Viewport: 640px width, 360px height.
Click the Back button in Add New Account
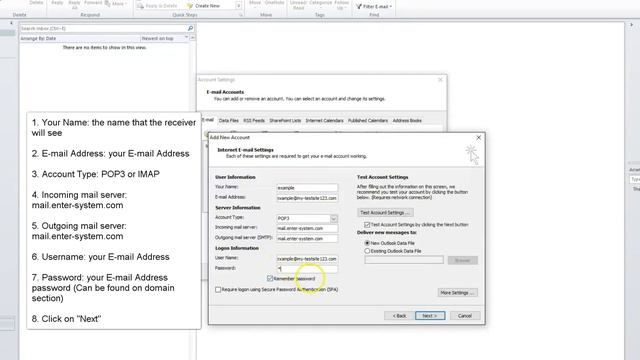[399, 316]
